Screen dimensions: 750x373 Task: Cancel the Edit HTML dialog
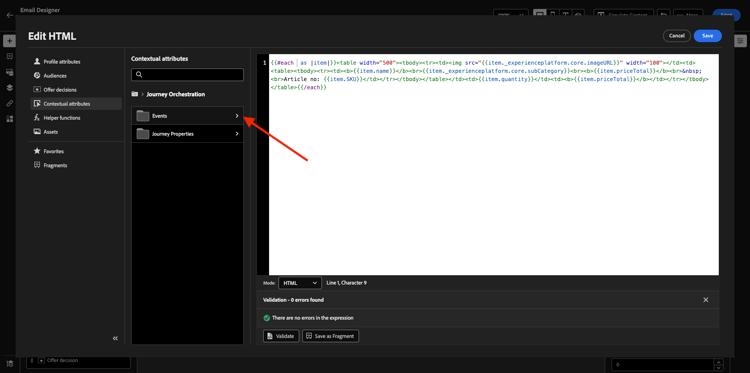pyautogui.click(x=677, y=36)
